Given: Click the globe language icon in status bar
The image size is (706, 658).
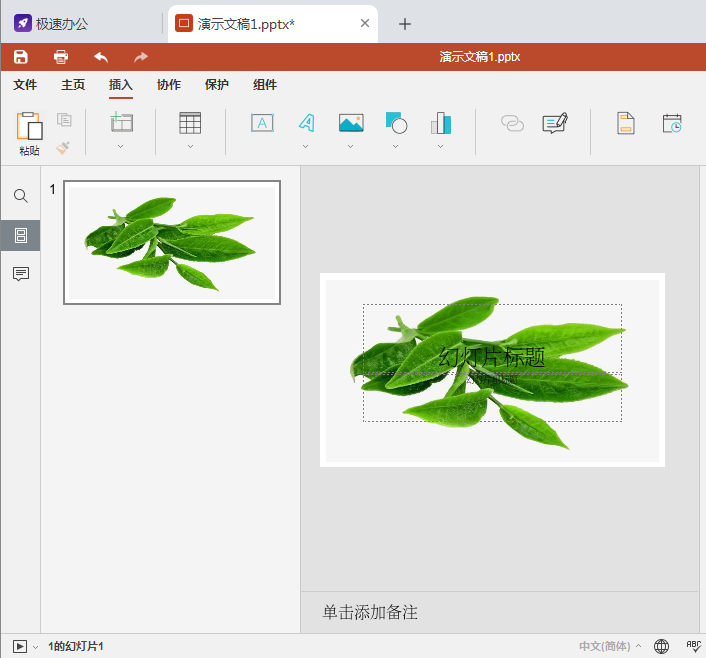Looking at the screenshot, I should (661, 646).
